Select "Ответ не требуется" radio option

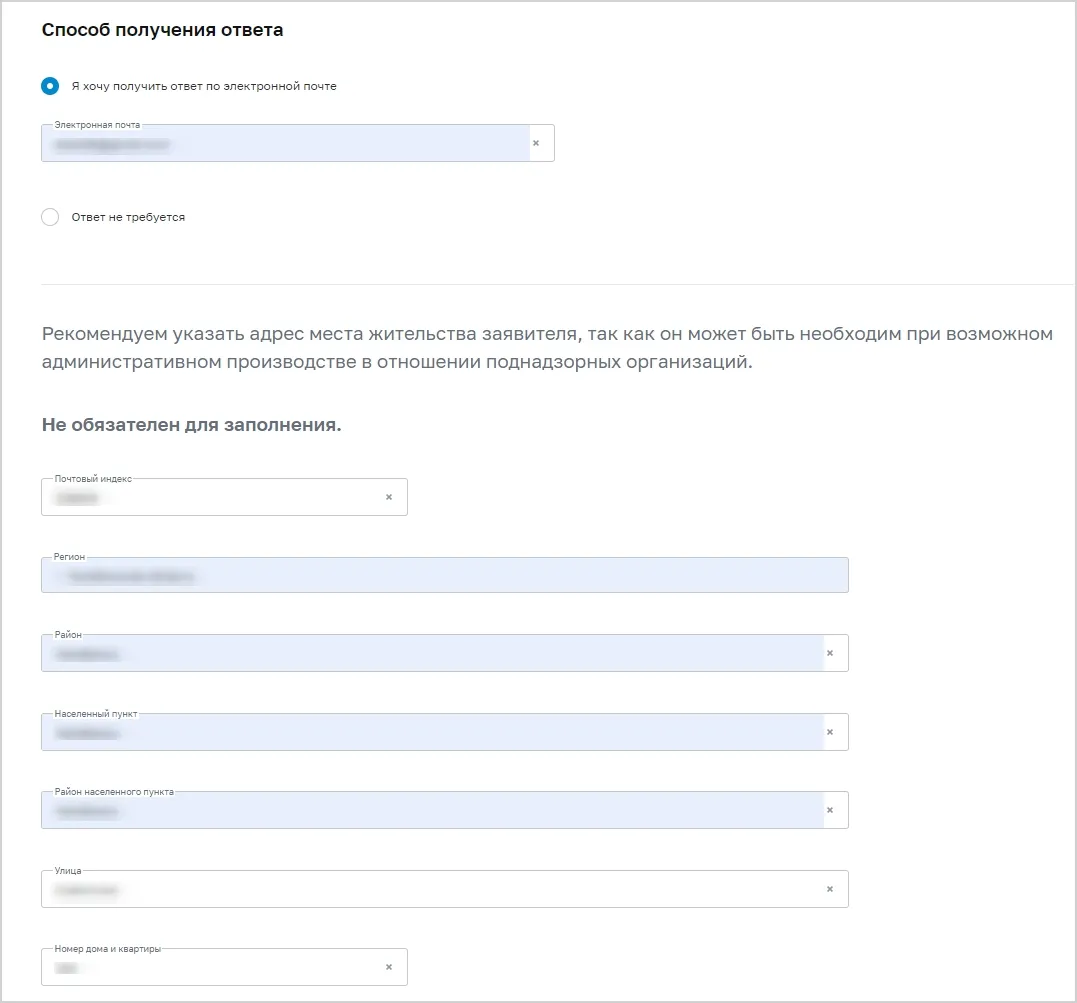click(x=49, y=217)
